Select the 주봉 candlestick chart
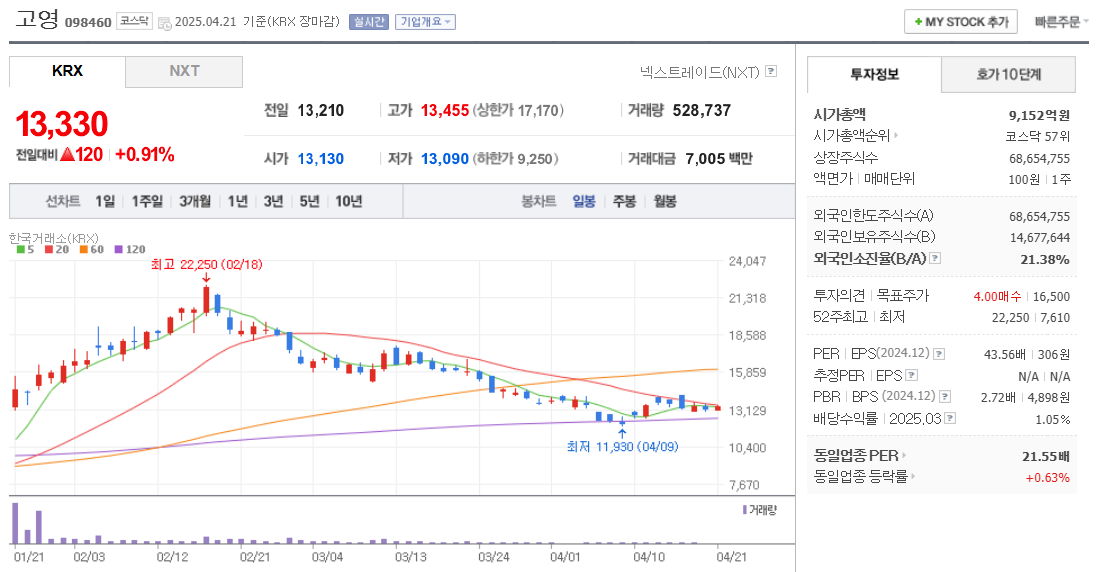The width and height of the screenshot is (1098, 572). point(625,202)
